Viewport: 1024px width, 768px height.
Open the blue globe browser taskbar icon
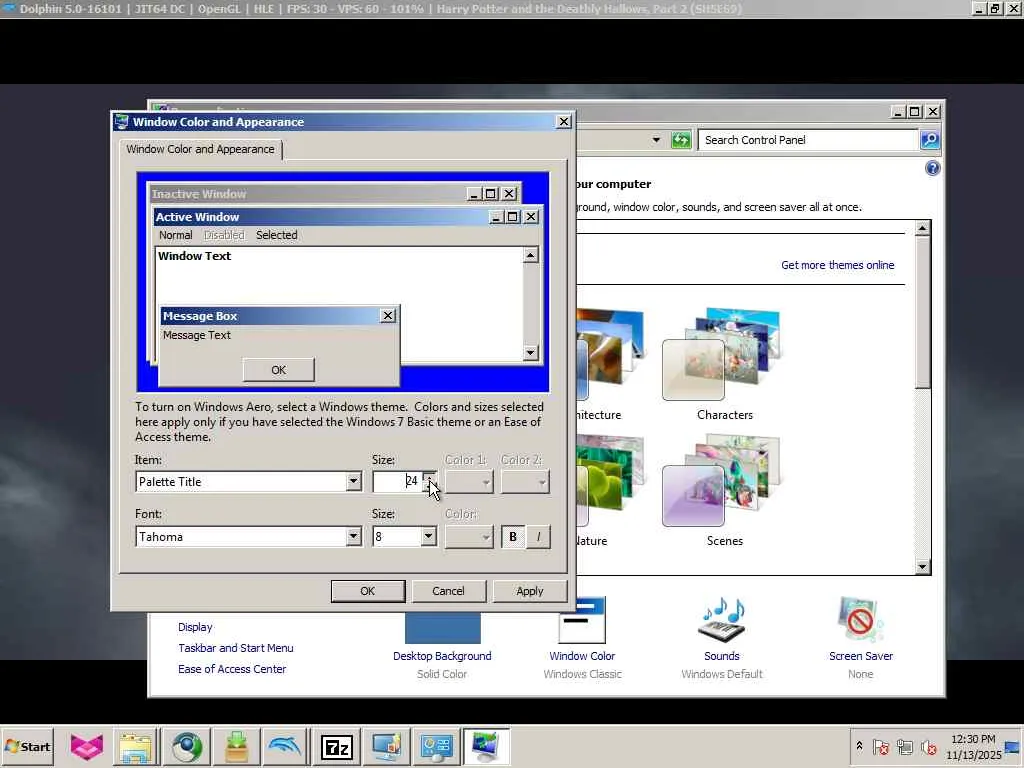coord(186,746)
